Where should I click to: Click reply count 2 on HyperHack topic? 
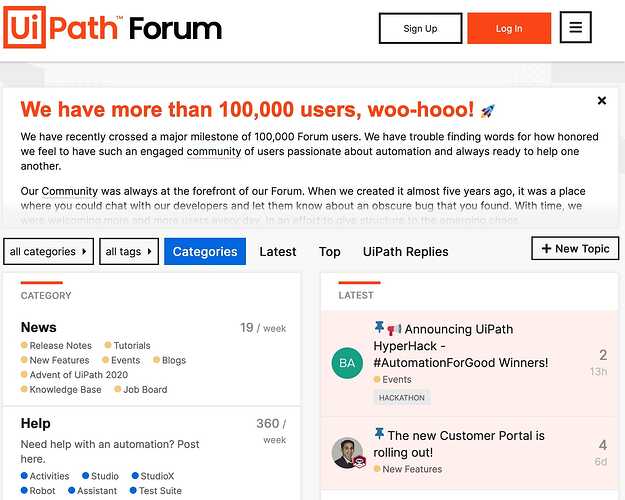coord(603,355)
